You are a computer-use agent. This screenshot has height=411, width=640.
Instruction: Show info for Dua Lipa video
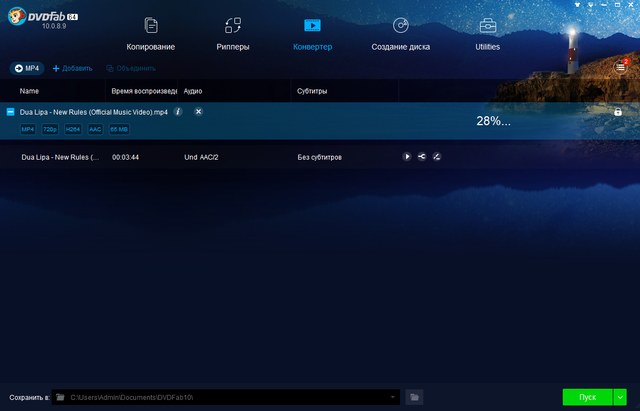point(178,112)
